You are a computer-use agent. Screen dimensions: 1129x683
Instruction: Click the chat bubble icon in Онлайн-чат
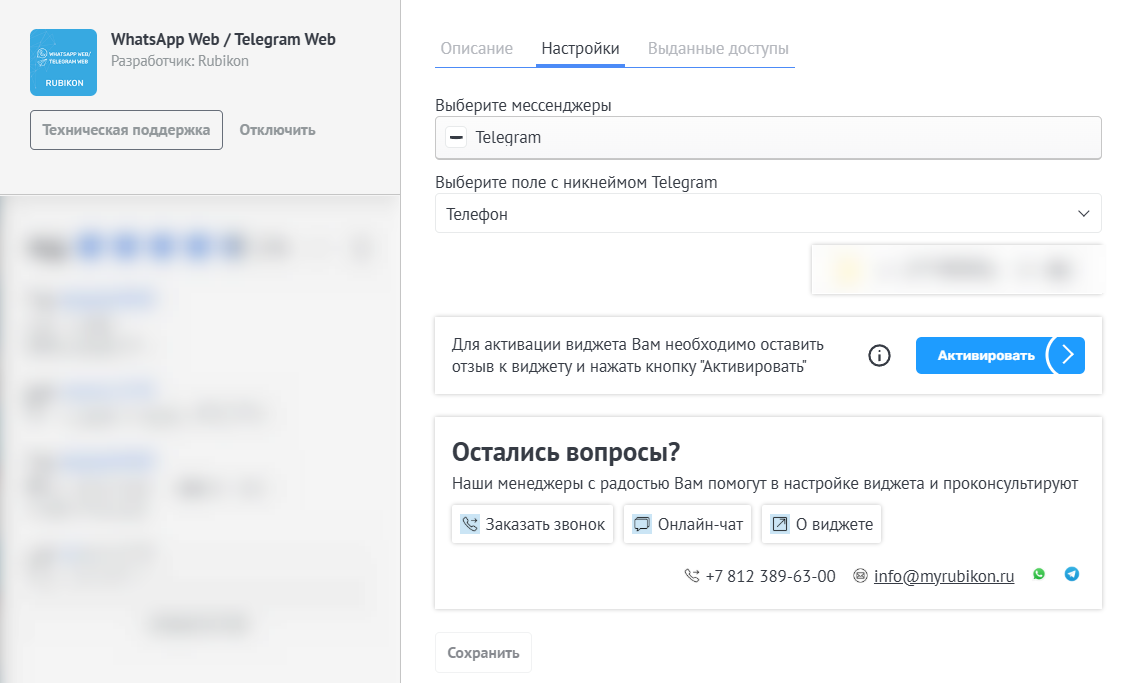[642, 524]
